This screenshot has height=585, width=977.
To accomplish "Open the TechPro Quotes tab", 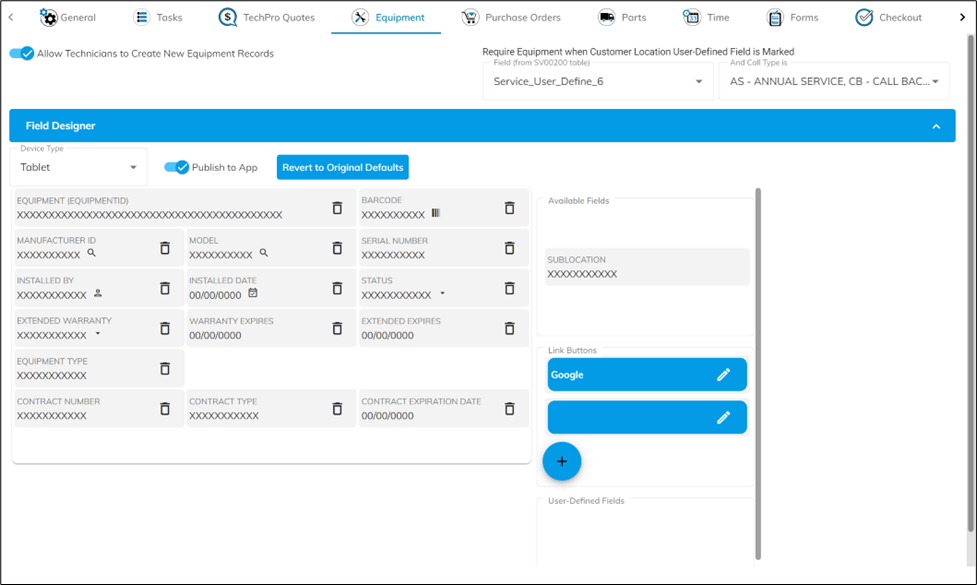I will click(x=267, y=18).
